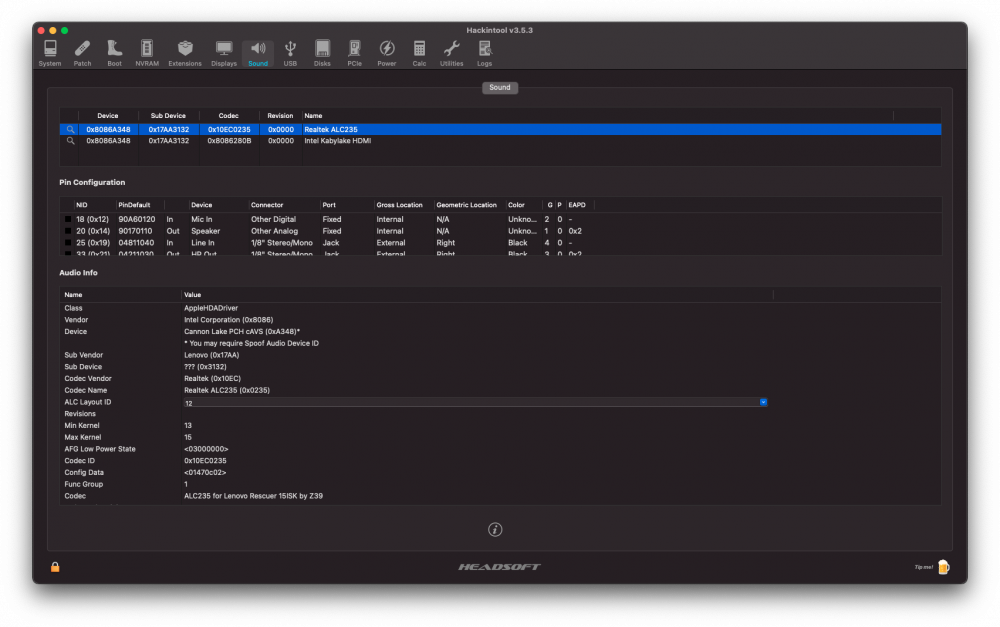The image size is (1000, 627).
Task: Open the Disks section
Action: [322, 54]
